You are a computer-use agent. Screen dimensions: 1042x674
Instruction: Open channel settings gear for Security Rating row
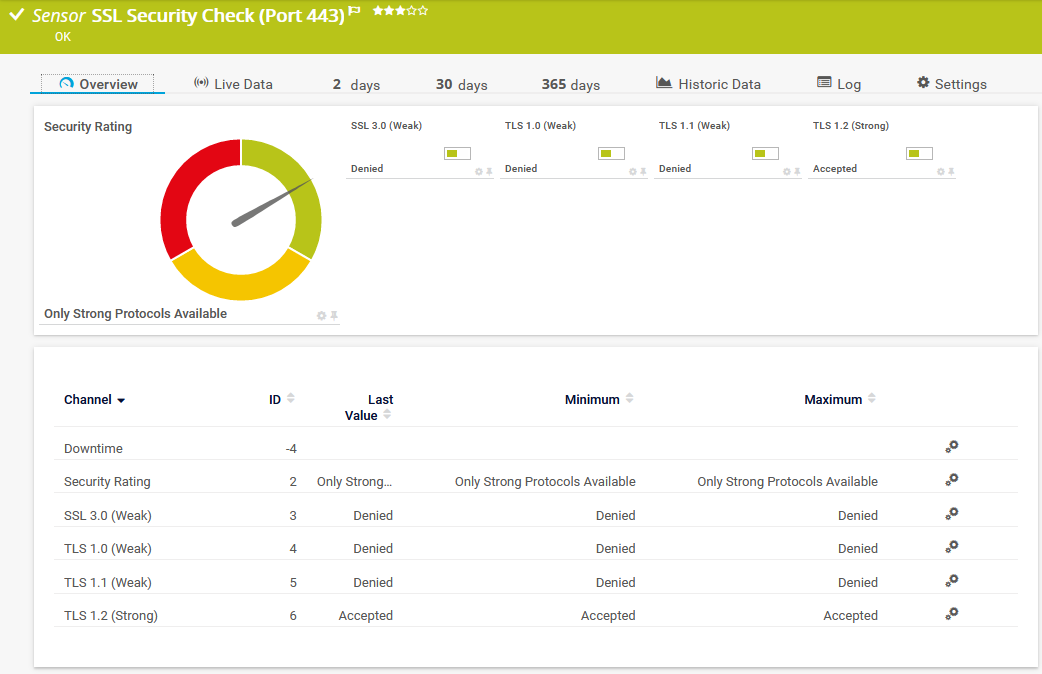point(952,480)
